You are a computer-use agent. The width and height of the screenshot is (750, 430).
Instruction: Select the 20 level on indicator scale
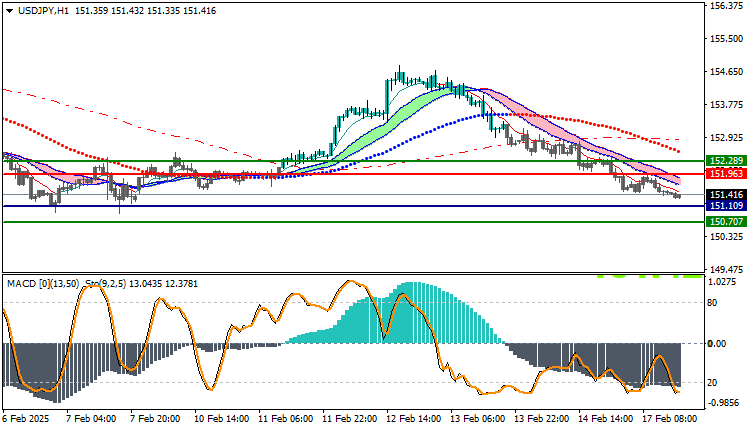pyautogui.click(x=712, y=383)
